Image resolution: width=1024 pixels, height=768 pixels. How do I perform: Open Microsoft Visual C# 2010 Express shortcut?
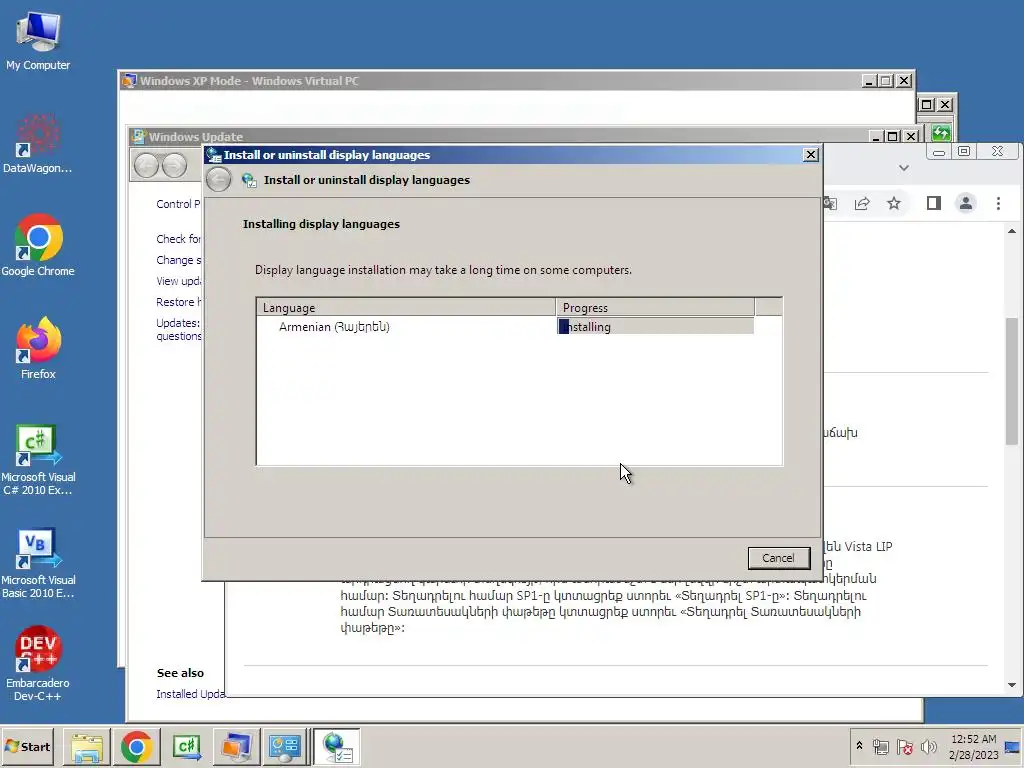[x=38, y=460]
